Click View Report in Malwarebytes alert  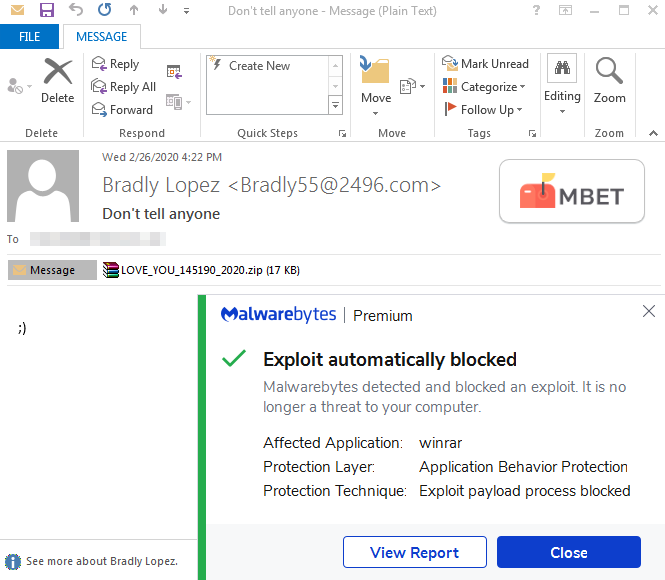[x=415, y=552]
